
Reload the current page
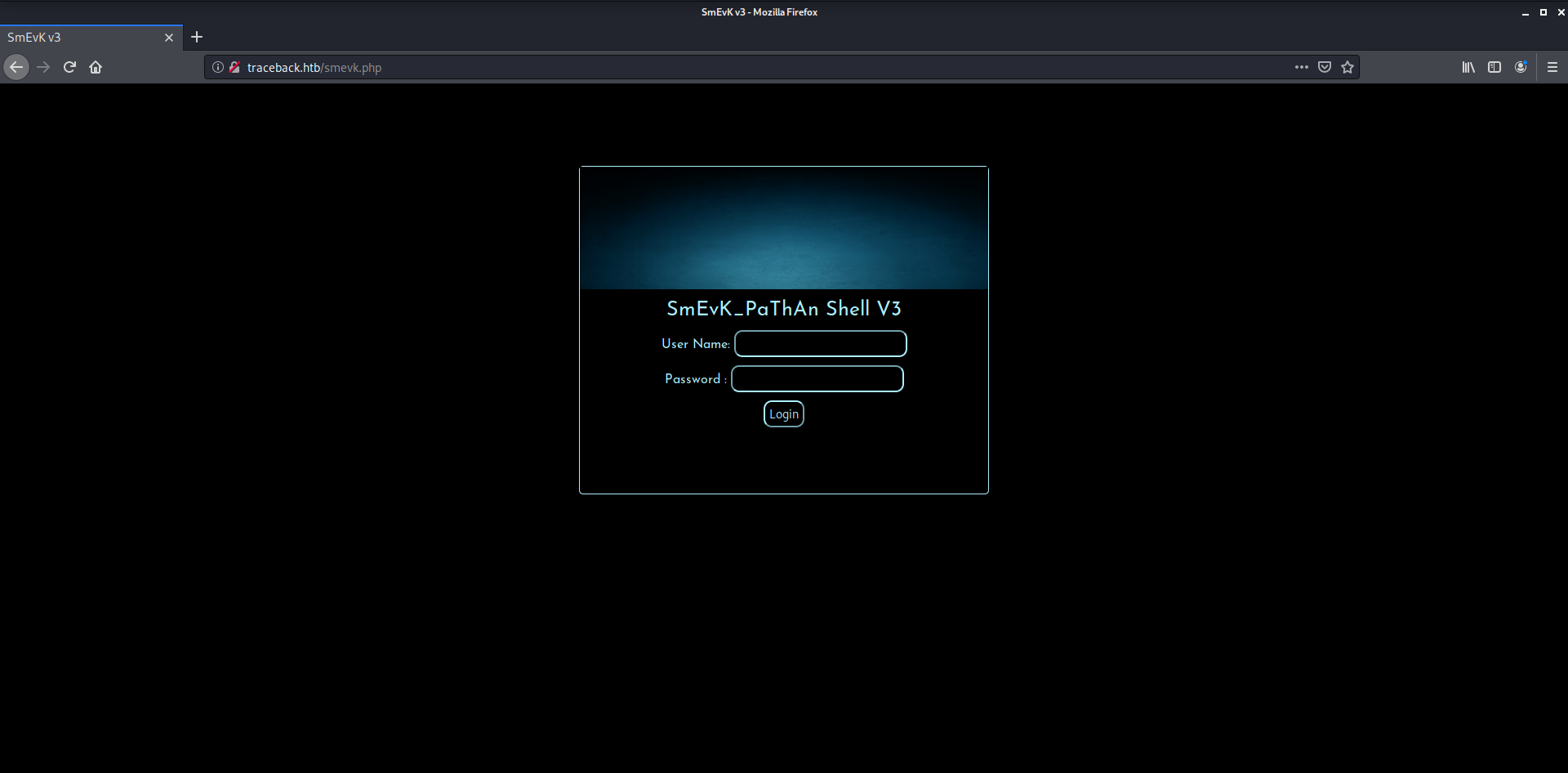tap(69, 67)
